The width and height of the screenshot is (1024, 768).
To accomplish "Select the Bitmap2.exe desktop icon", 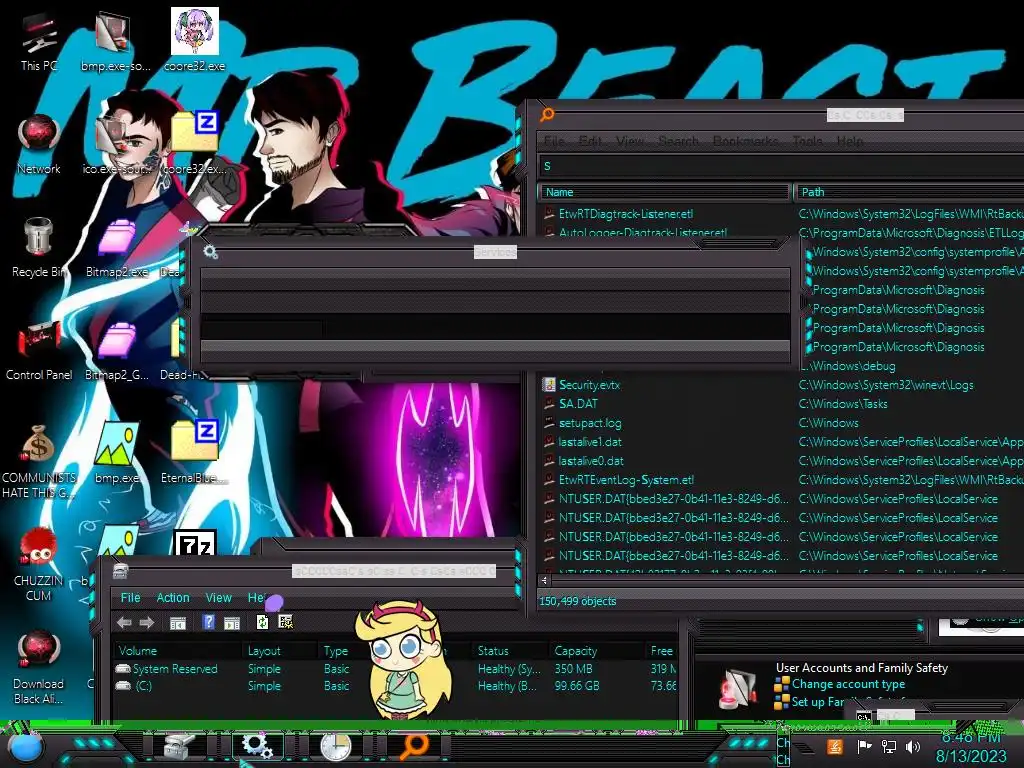I will coord(117,247).
